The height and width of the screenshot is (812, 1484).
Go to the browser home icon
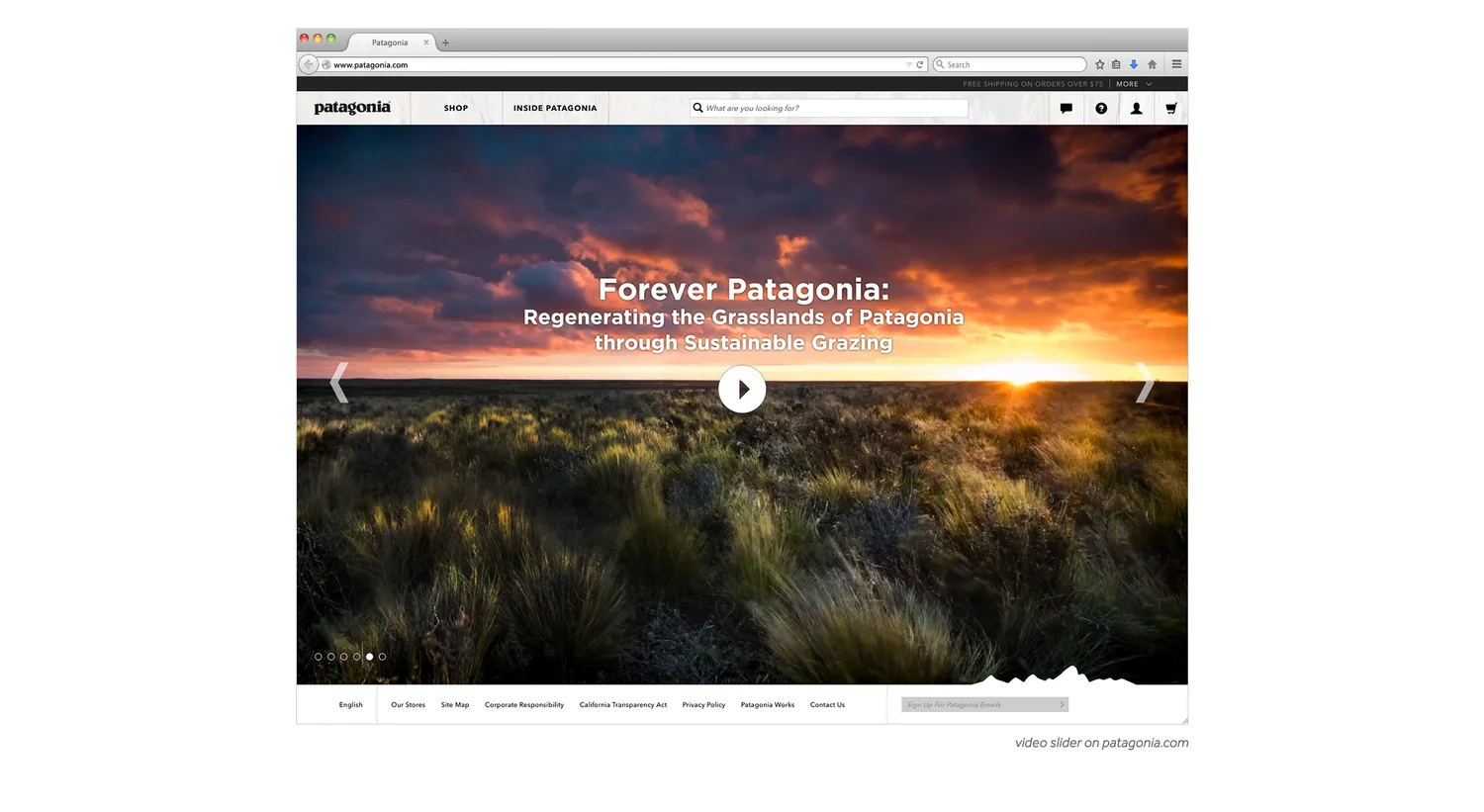(x=1152, y=64)
